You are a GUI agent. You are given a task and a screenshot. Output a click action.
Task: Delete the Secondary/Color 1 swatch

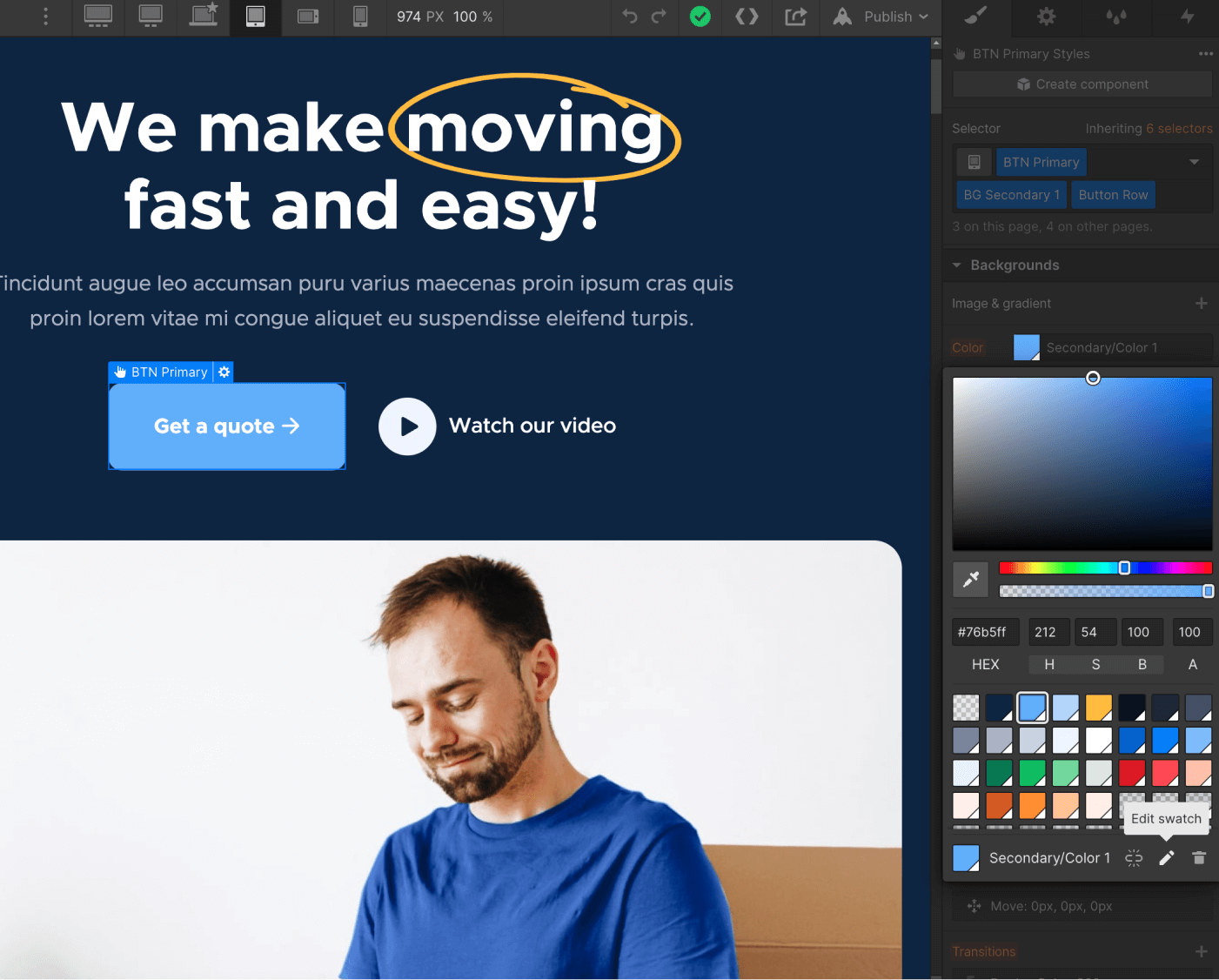point(1199,857)
